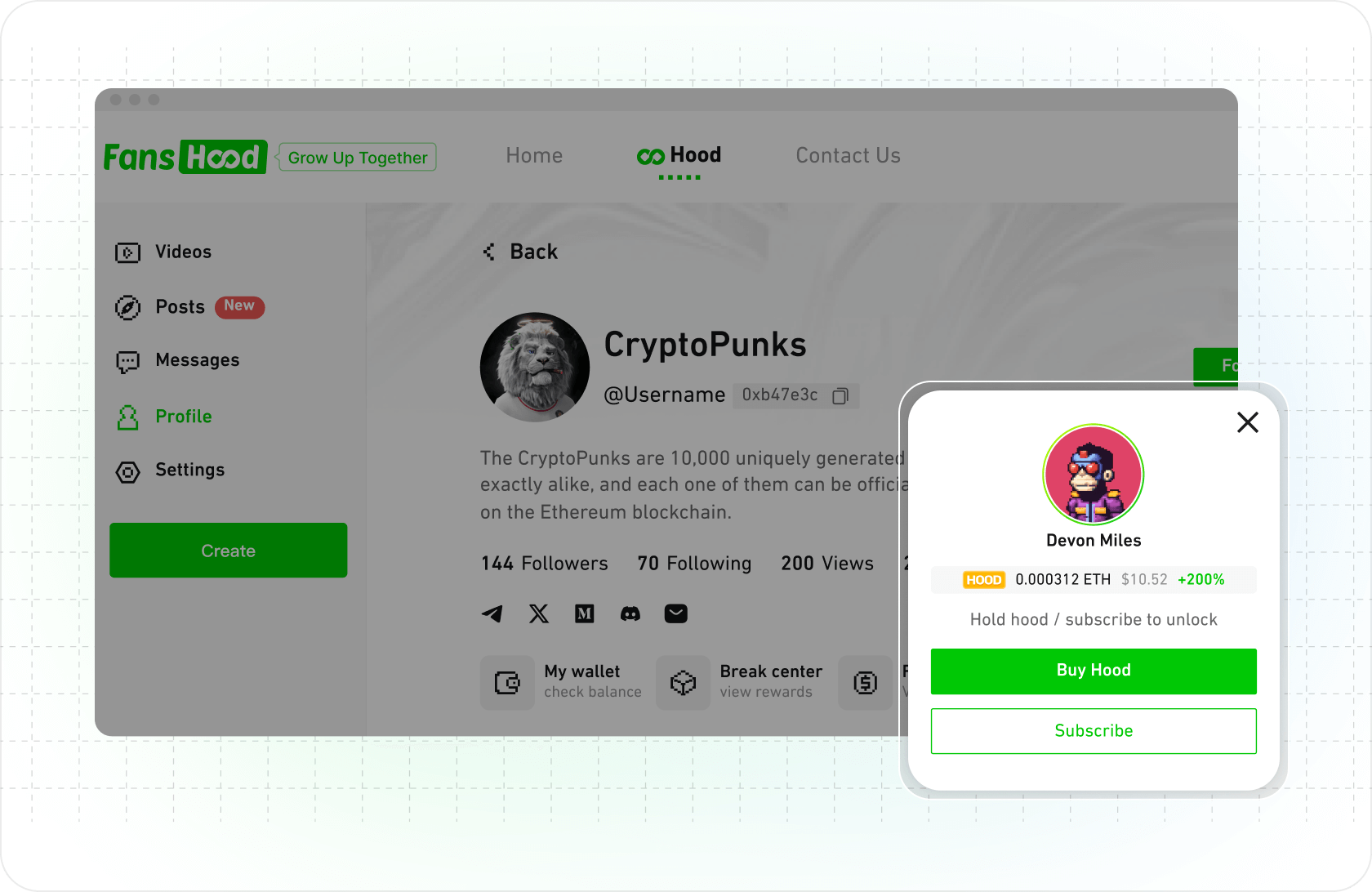This screenshot has width=1372, height=892.
Task: Click the green Buy Hood button
Action: pyautogui.click(x=1094, y=671)
